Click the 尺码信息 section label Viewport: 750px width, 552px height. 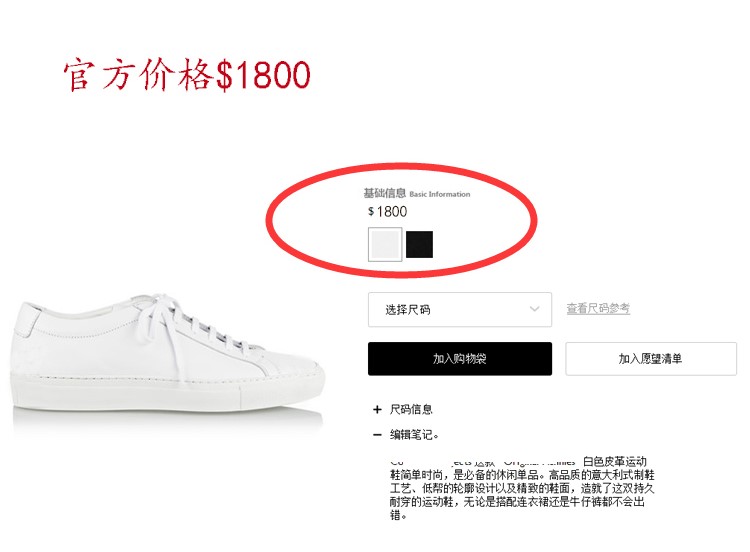[411, 409]
